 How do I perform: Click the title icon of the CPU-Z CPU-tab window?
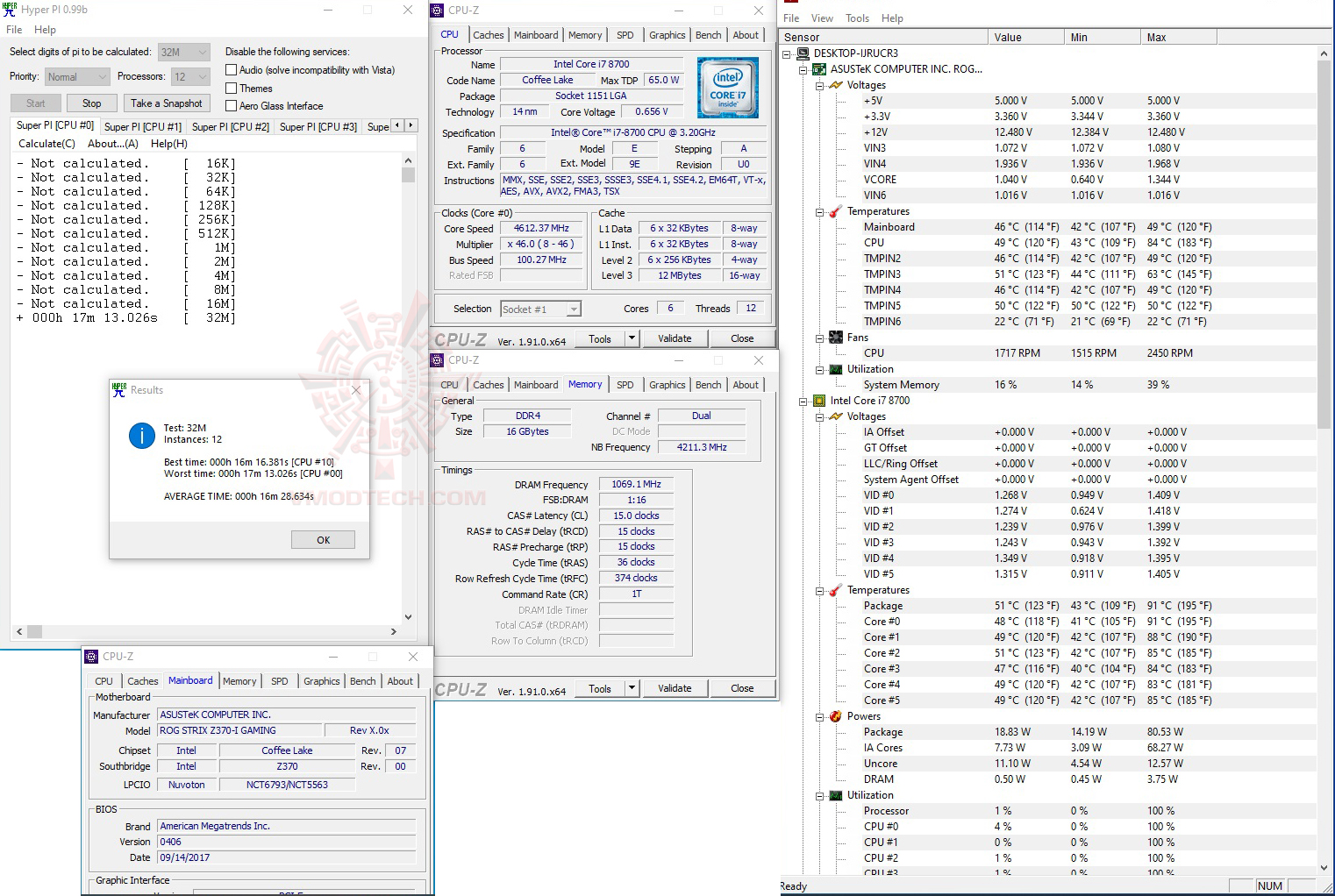click(x=438, y=11)
